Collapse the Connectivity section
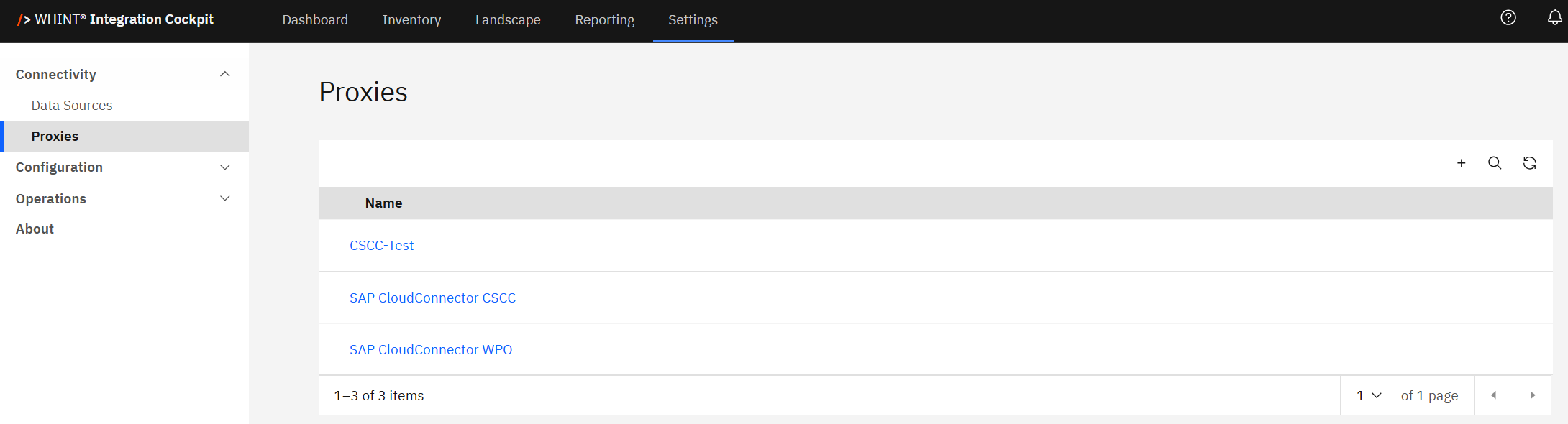The width and height of the screenshot is (1568, 424). tap(224, 74)
